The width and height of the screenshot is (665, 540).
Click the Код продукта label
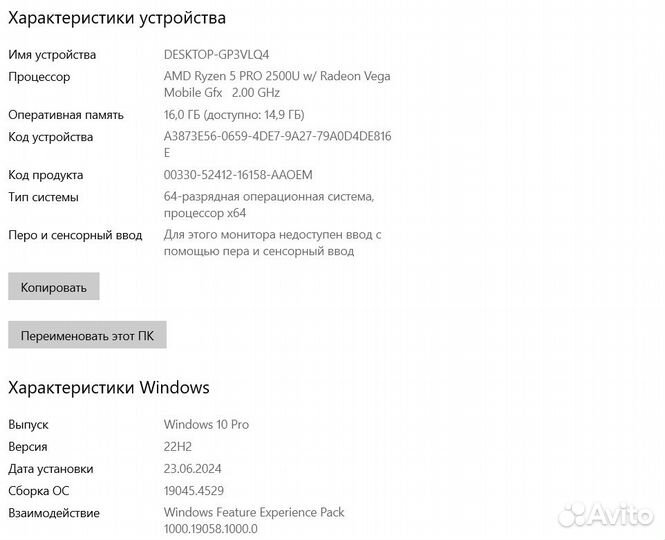[x=46, y=175]
